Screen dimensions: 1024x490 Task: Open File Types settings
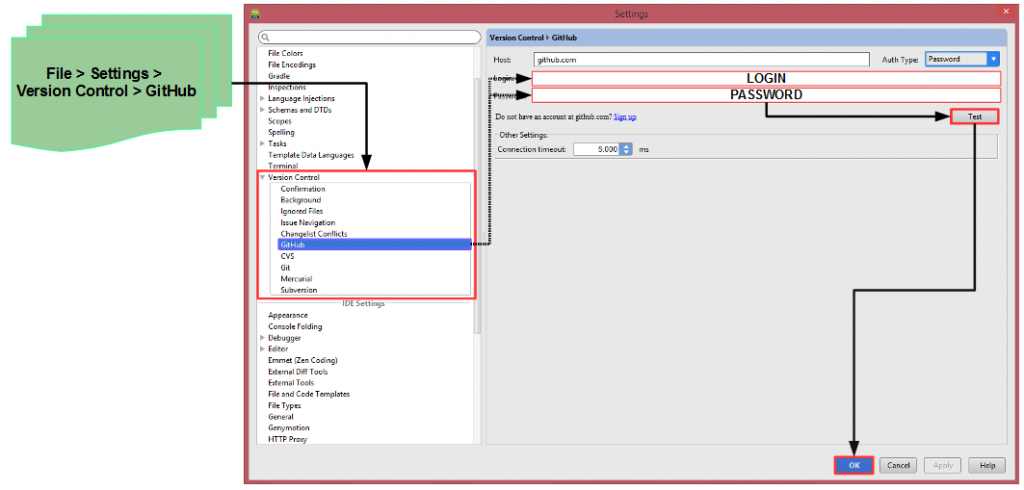click(x=285, y=405)
